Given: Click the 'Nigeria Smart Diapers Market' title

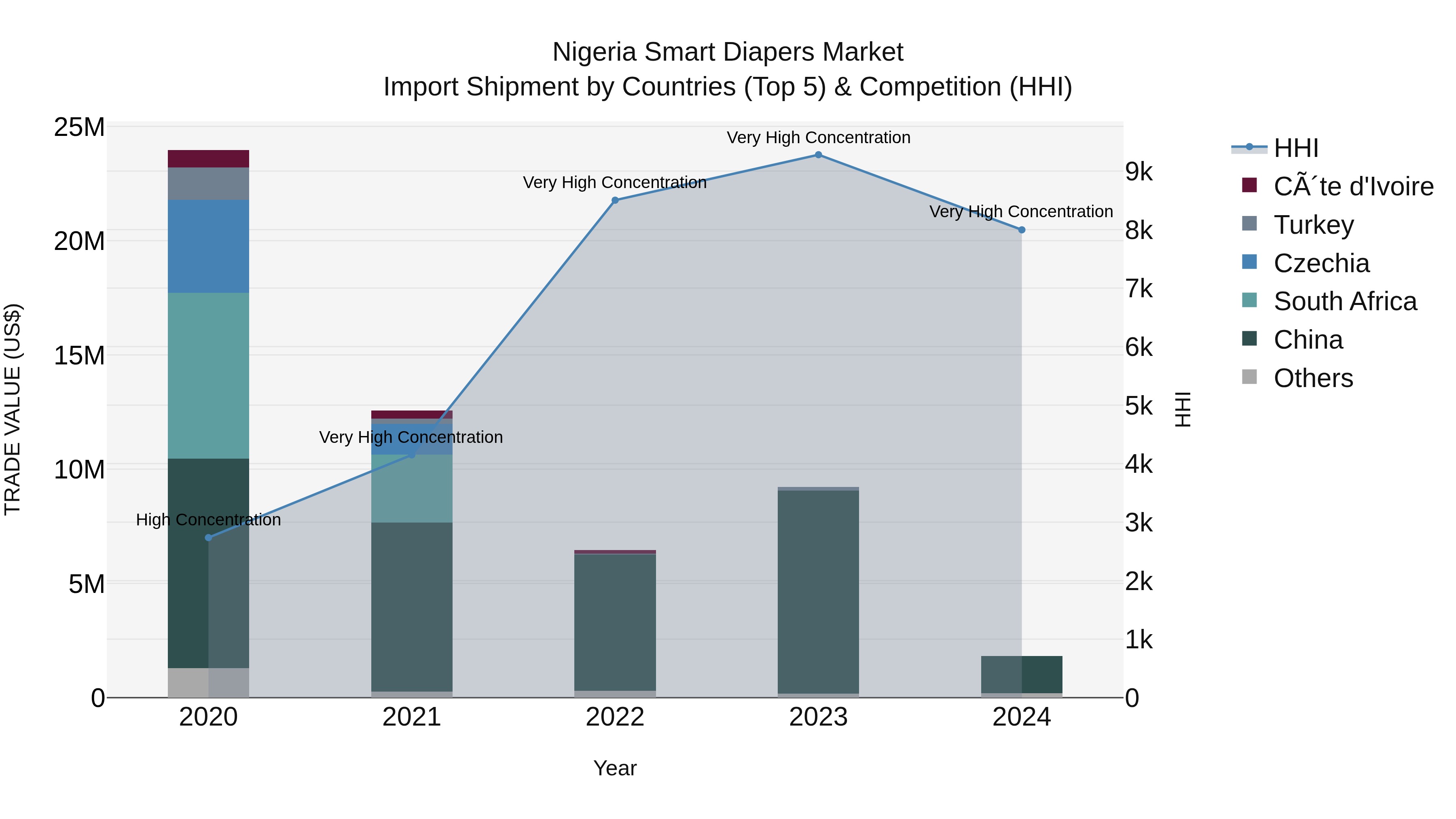Looking at the screenshot, I should [x=728, y=52].
